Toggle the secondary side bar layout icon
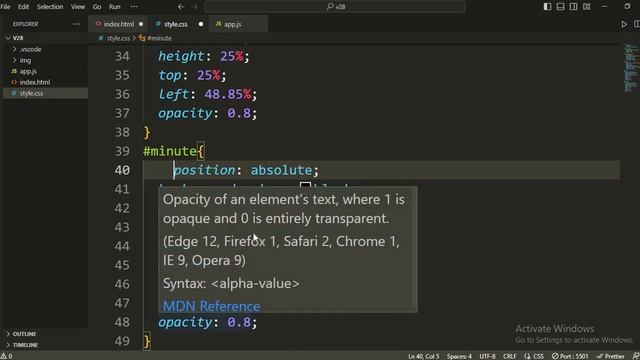640x360 pixels. [573, 7]
